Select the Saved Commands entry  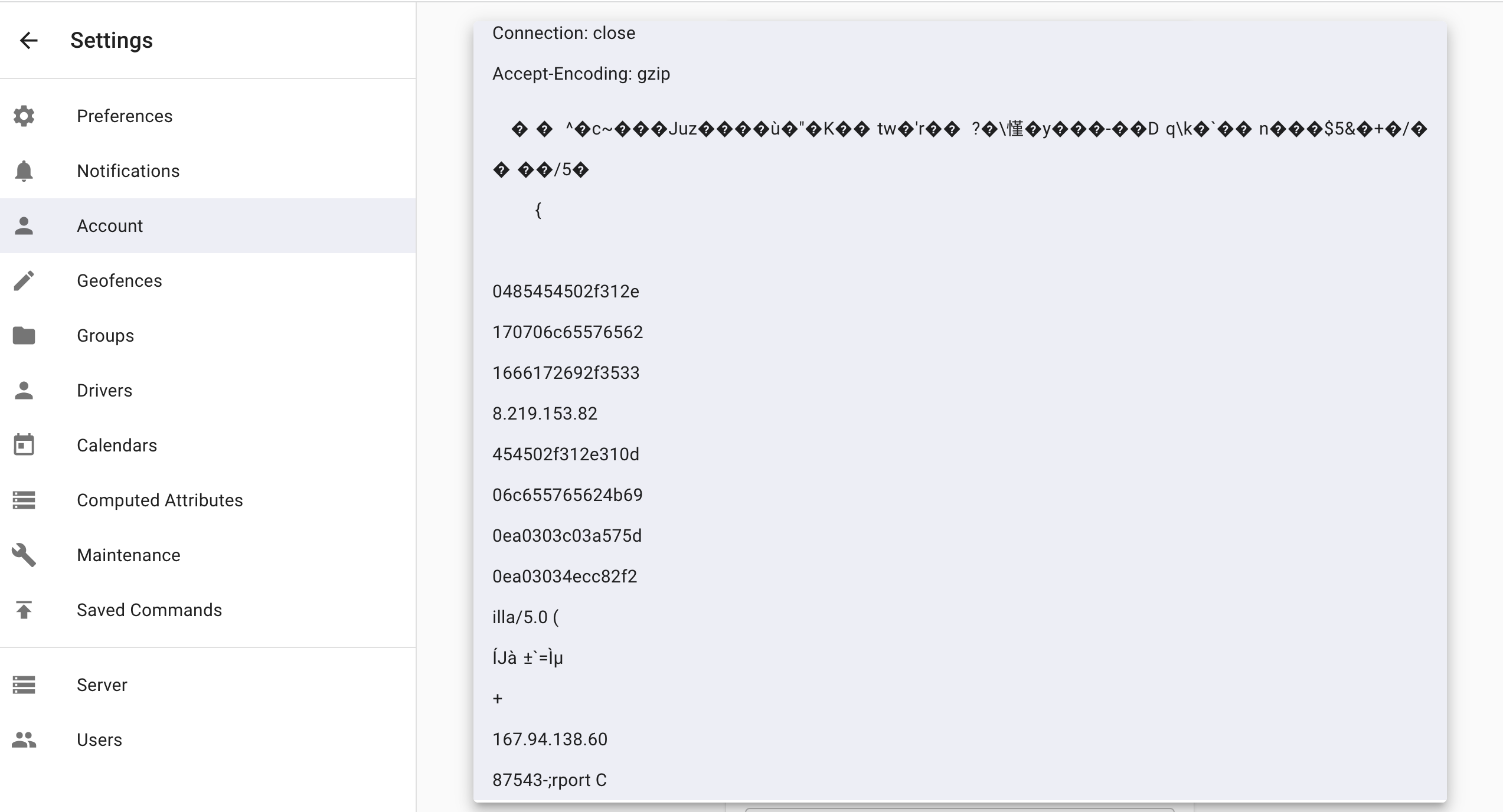(149, 610)
